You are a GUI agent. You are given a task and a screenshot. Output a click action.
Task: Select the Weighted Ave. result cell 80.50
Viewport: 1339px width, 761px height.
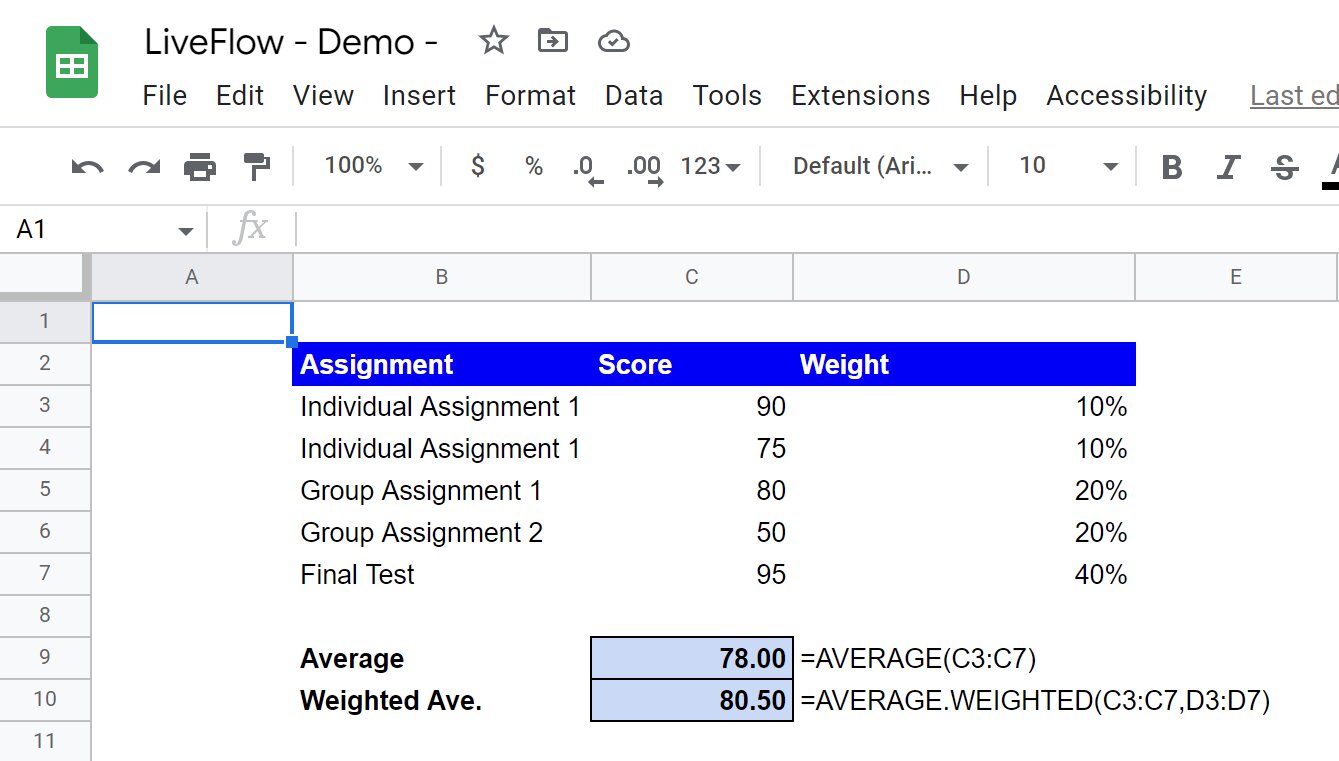tap(692, 700)
